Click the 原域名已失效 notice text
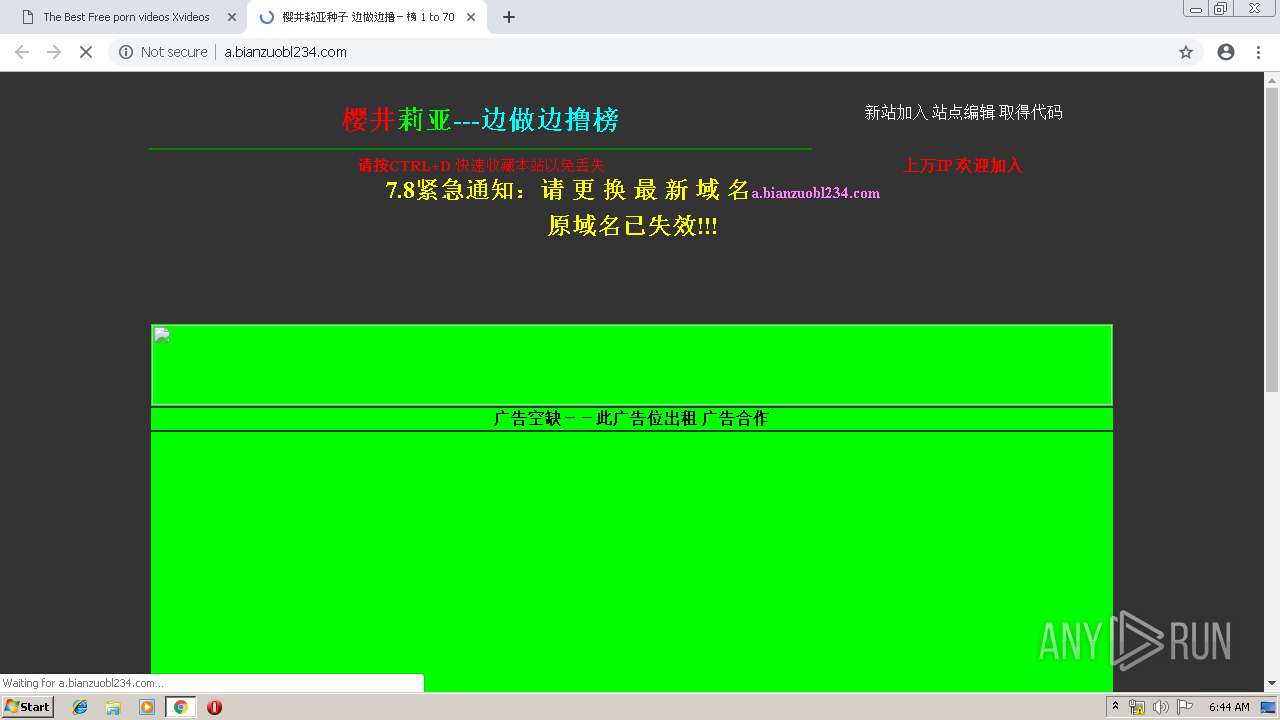 [x=633, y=226]
